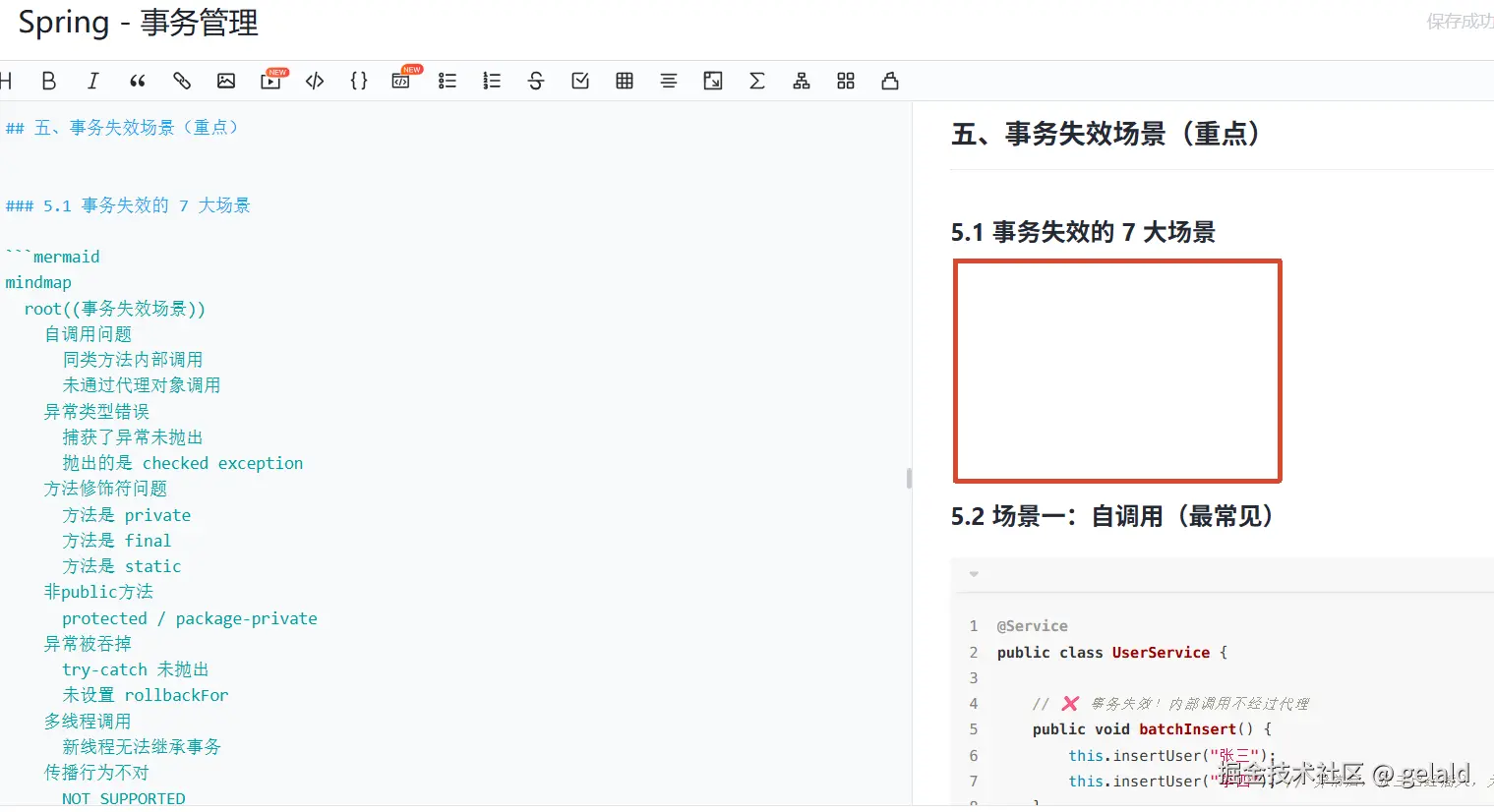Screen dimensions: 1494x812
Task: Click the inline code braces icon
Action: coord(359,81)
